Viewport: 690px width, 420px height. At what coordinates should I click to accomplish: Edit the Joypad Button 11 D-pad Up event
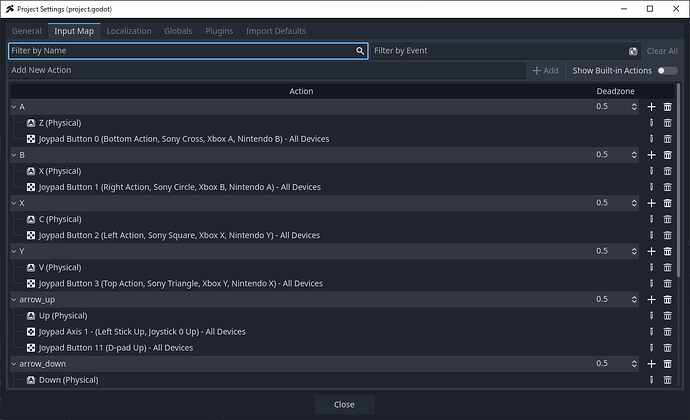click(651, 347)
